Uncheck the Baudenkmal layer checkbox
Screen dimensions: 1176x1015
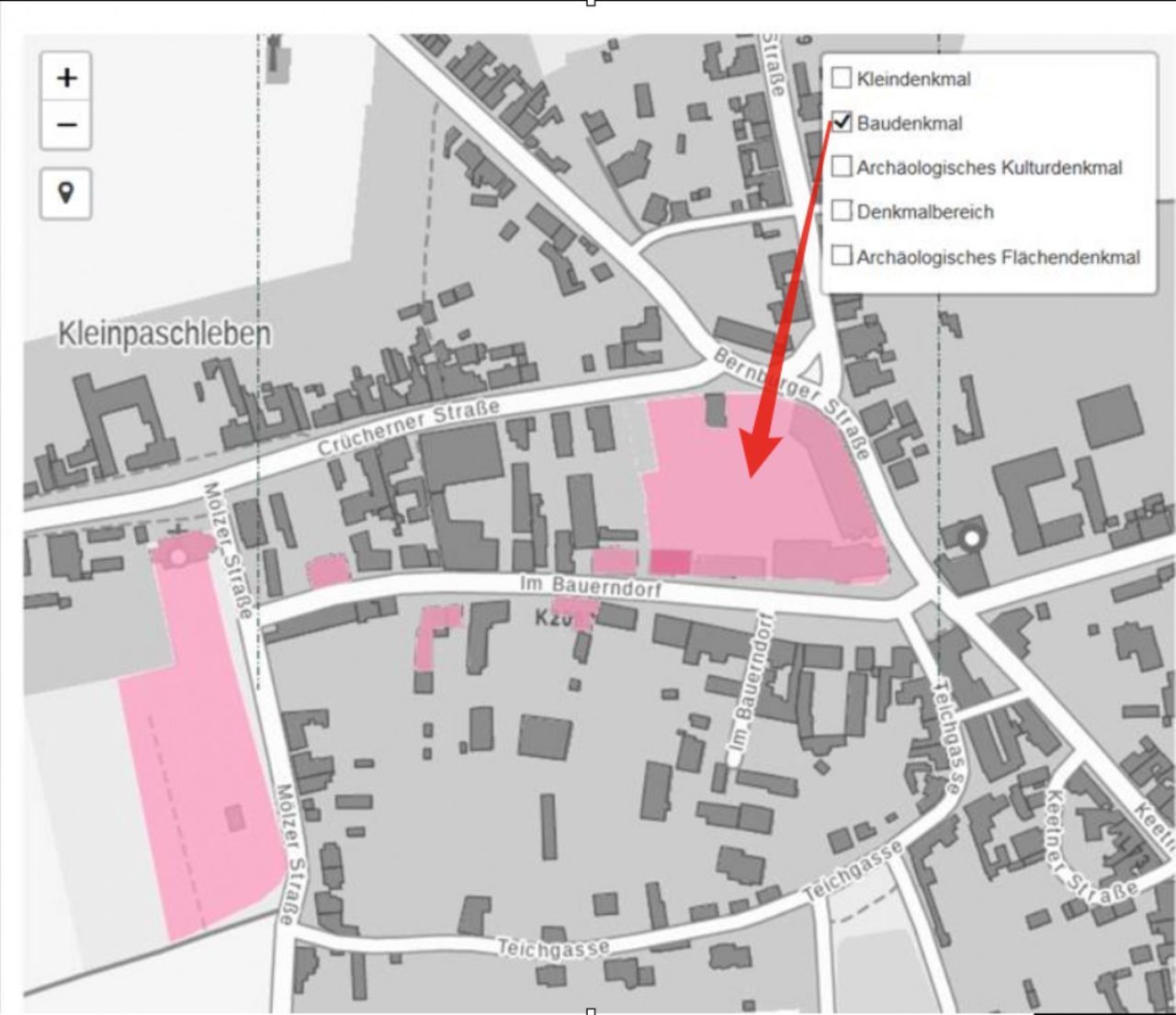(x=841, y=122)
